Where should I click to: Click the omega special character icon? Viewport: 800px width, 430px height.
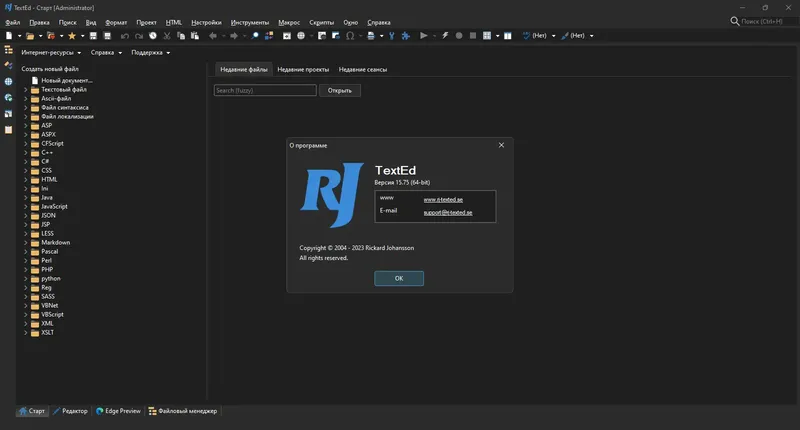coord(350,36)
